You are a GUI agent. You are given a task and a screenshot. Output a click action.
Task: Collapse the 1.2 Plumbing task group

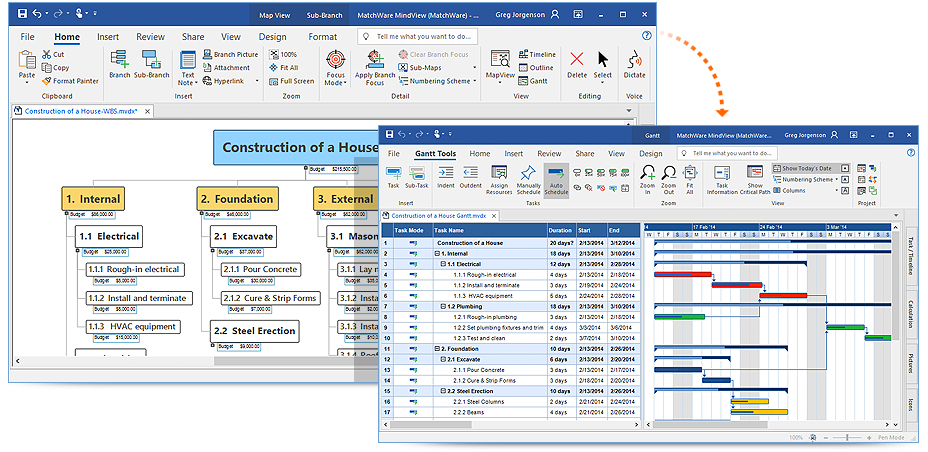443,306
